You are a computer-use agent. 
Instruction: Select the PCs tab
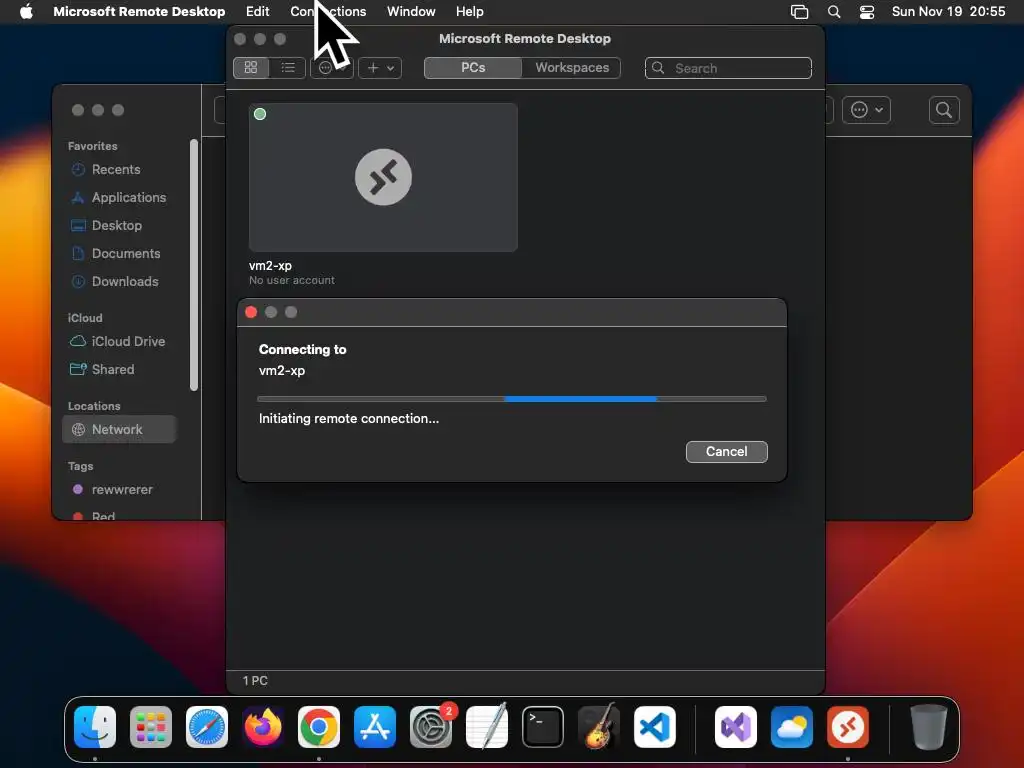point(473,68)
